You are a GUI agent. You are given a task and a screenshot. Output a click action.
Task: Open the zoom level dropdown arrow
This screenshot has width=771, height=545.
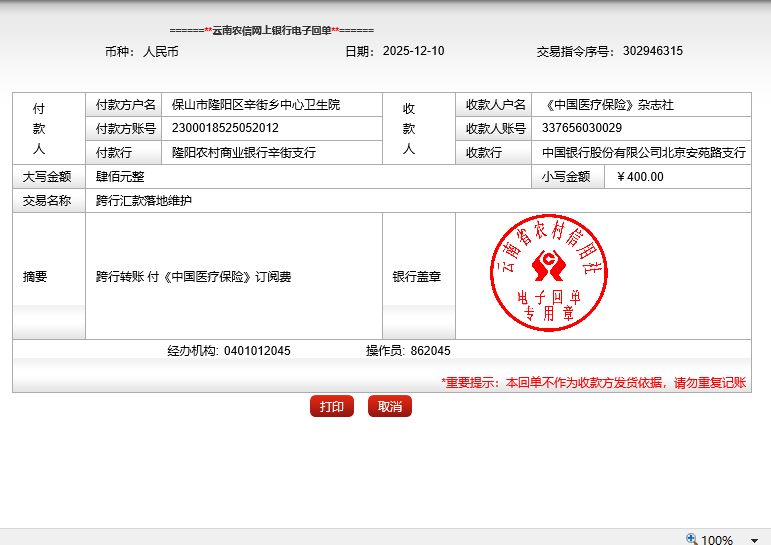pos(754,540)
